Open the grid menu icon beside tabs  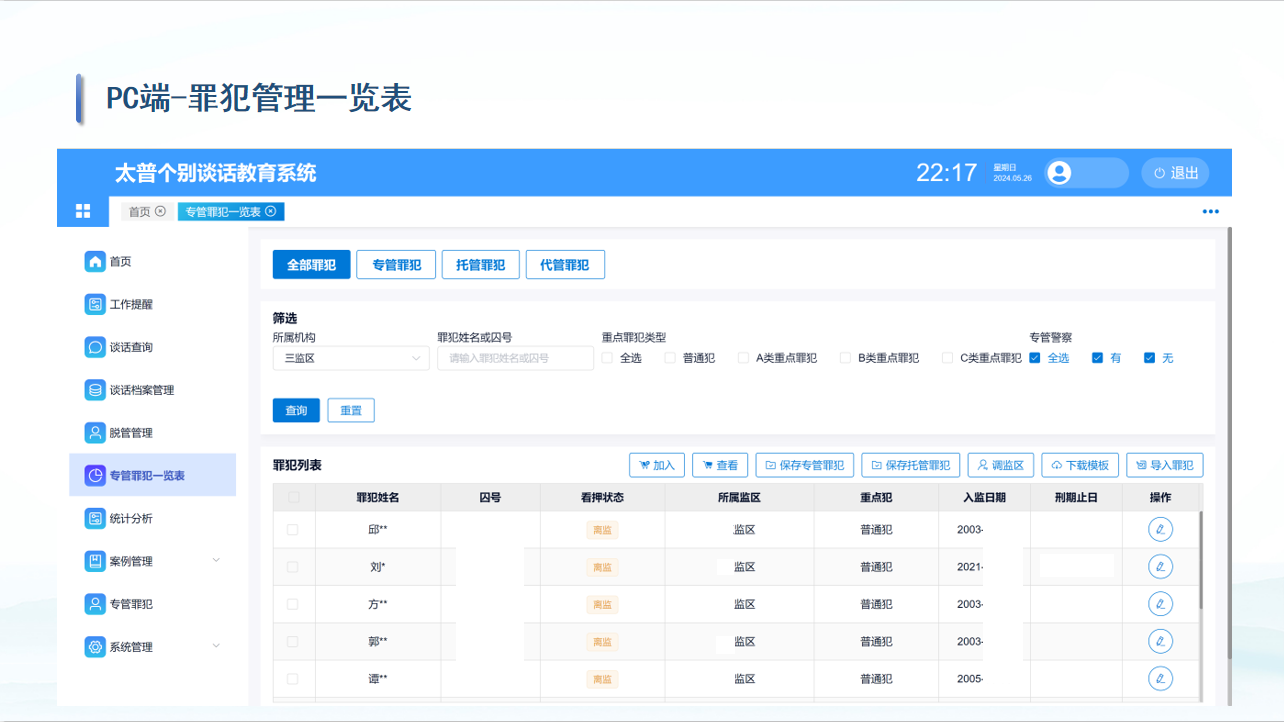click(x=83, y=211)
